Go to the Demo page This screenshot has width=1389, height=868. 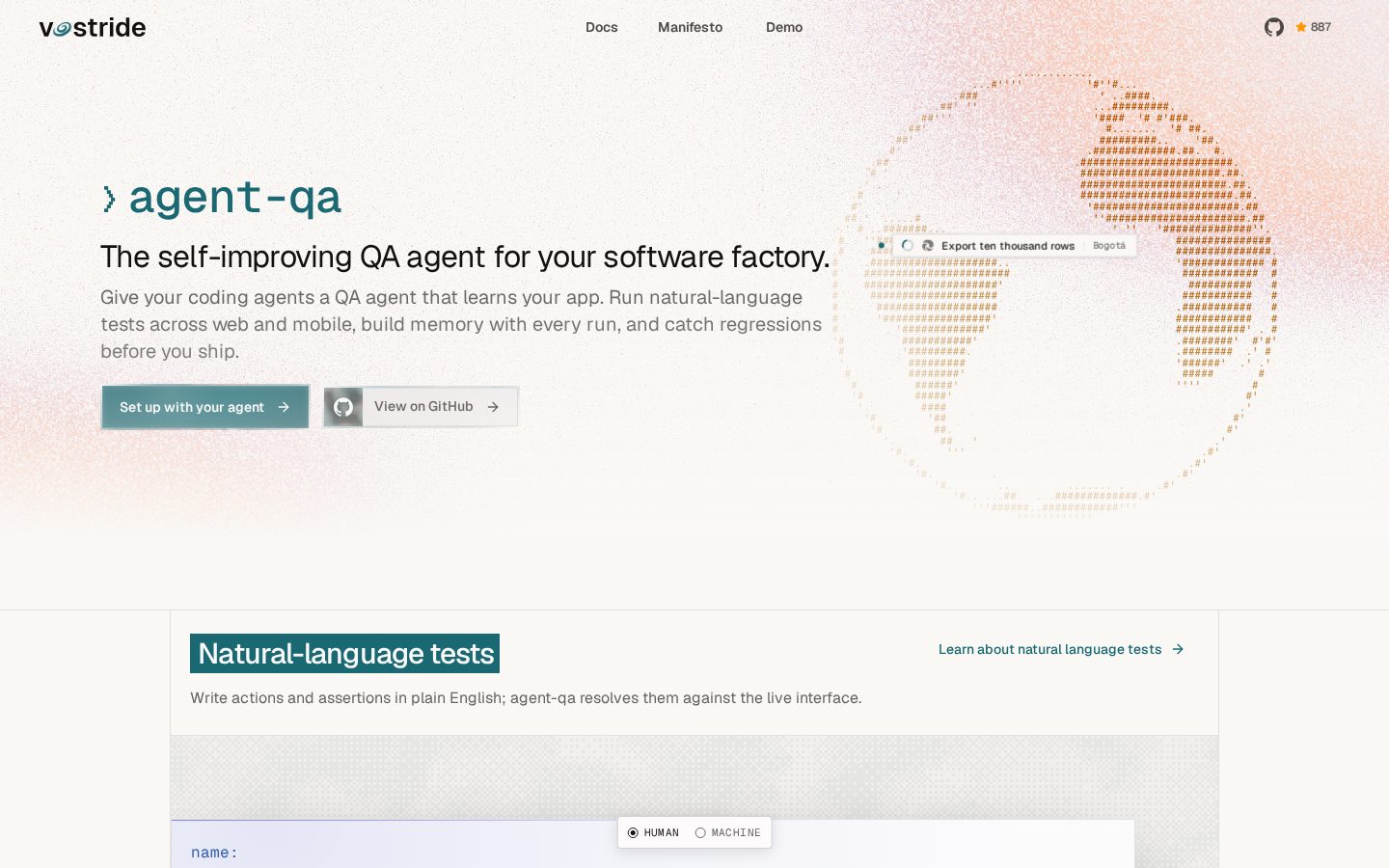click(x=784, y=27)
